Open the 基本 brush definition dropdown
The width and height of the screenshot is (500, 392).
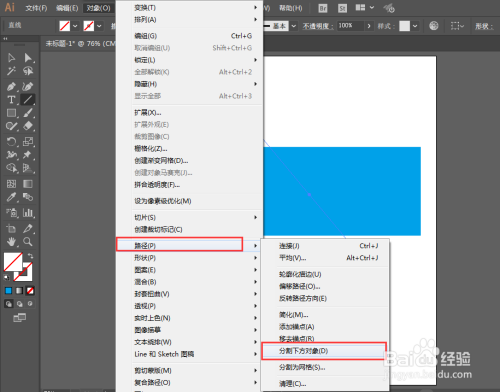294,26
